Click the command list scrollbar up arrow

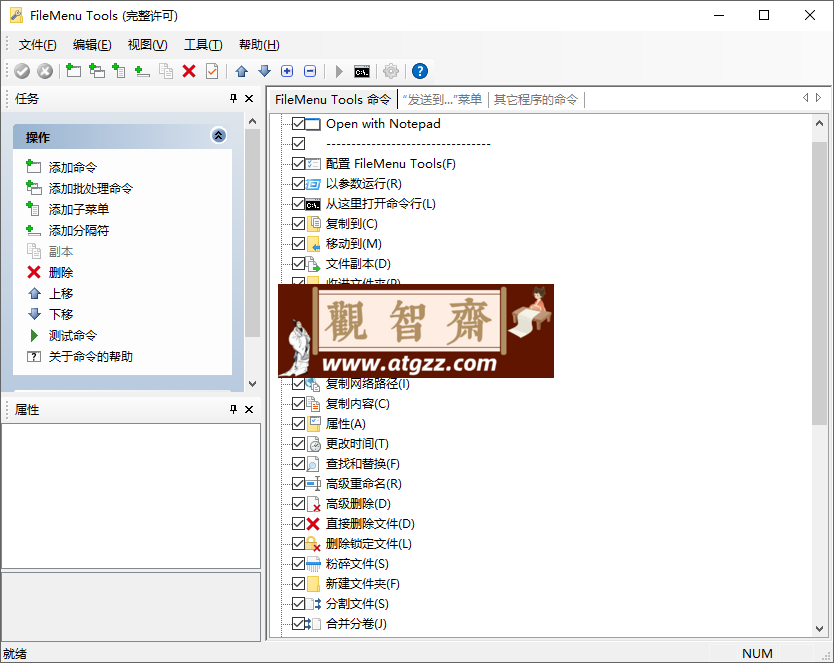pos(819,123)
